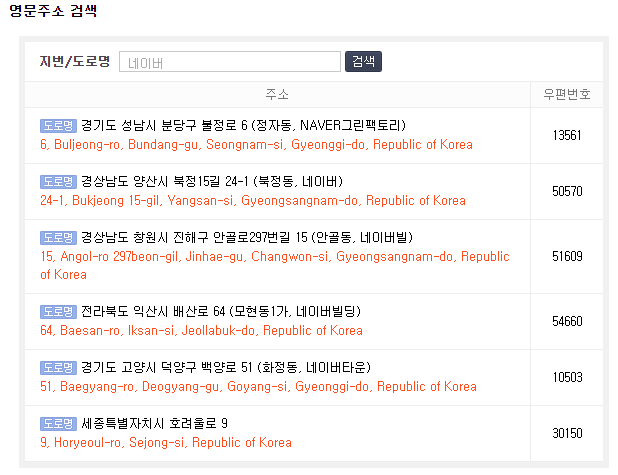Open English address 24-1, Bukjeong 15-gil, Yangsan-si
618x475 pixels.
coord(253,201)
